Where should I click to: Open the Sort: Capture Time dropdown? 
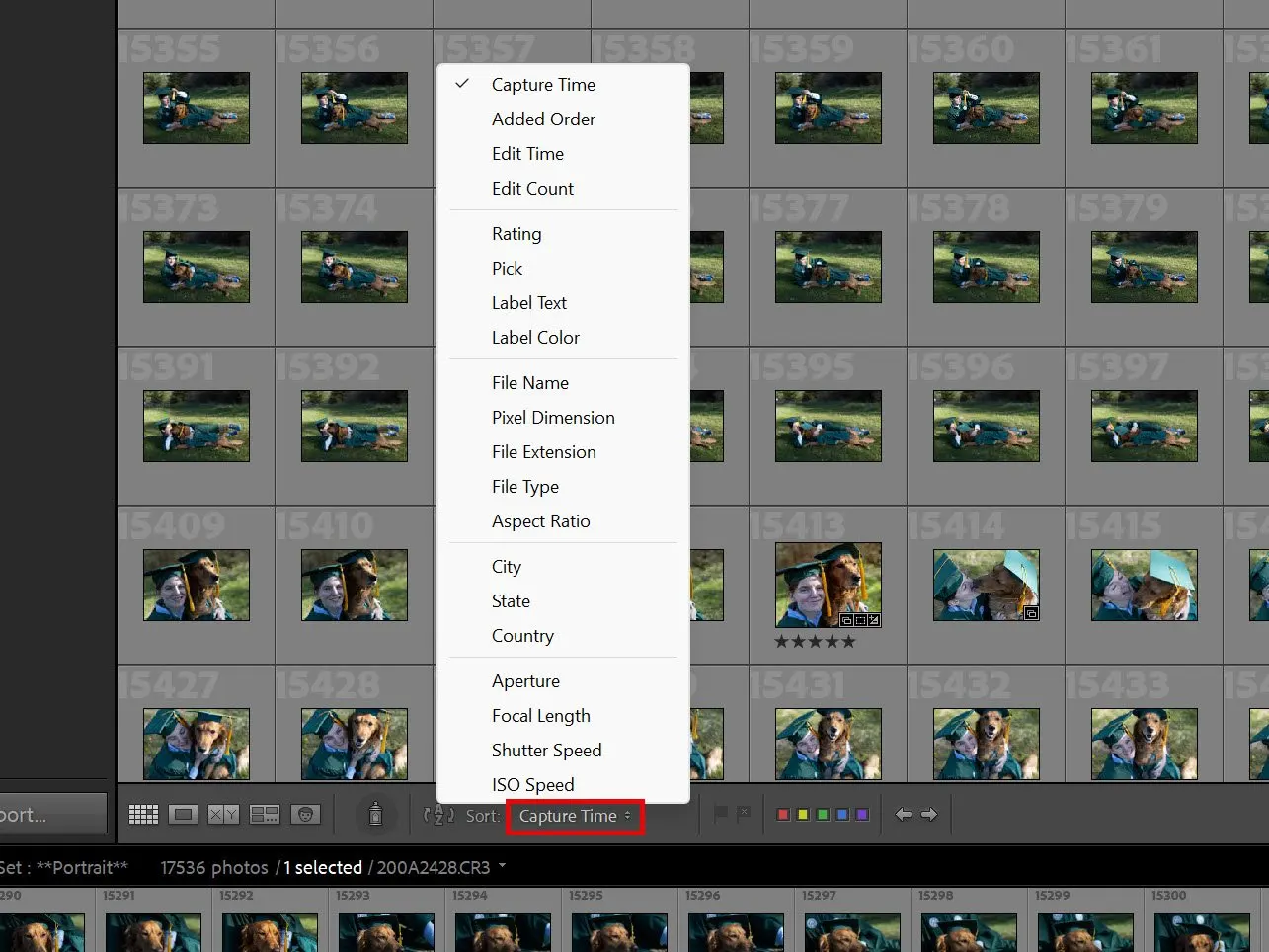pyautogui.click(x=575, y=816)
